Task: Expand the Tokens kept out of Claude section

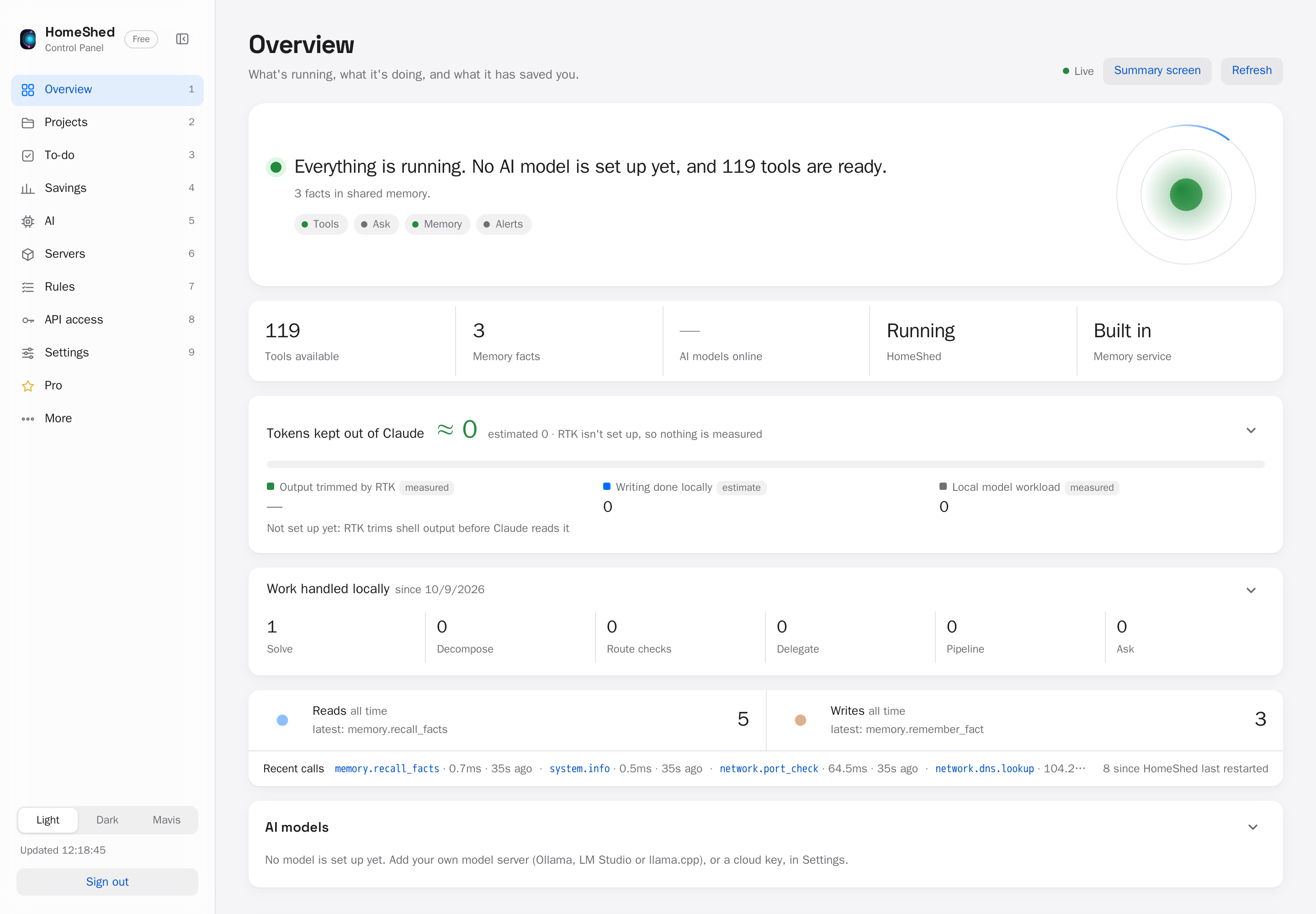Action: click(x=1251, y=430)
